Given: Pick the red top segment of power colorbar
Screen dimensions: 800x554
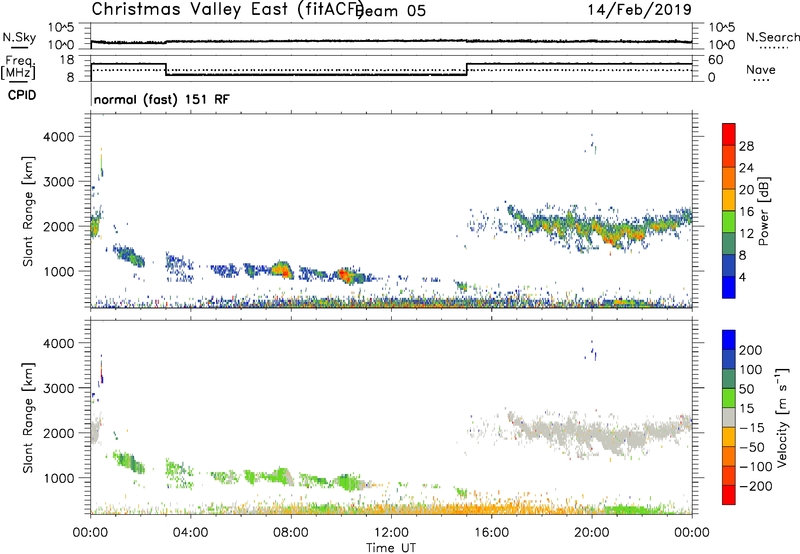Looking at the screenshot, I should 729,135.
